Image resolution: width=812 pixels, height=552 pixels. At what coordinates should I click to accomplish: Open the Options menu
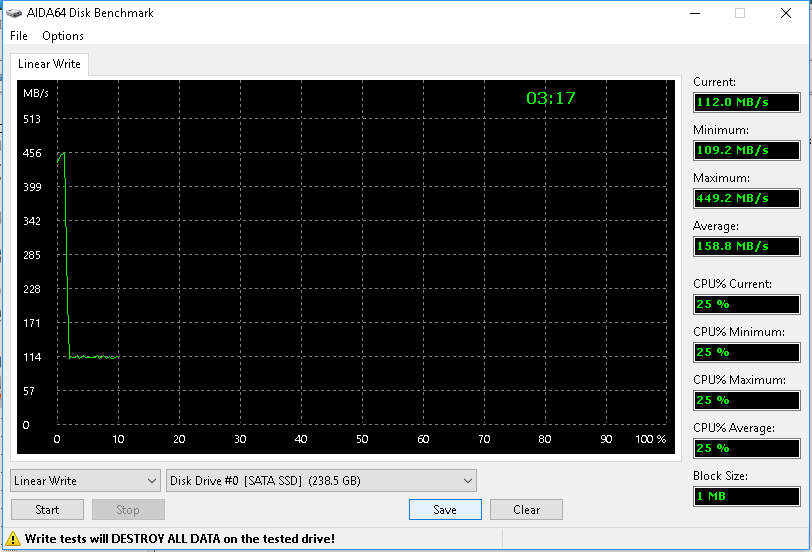click(63, 36)
